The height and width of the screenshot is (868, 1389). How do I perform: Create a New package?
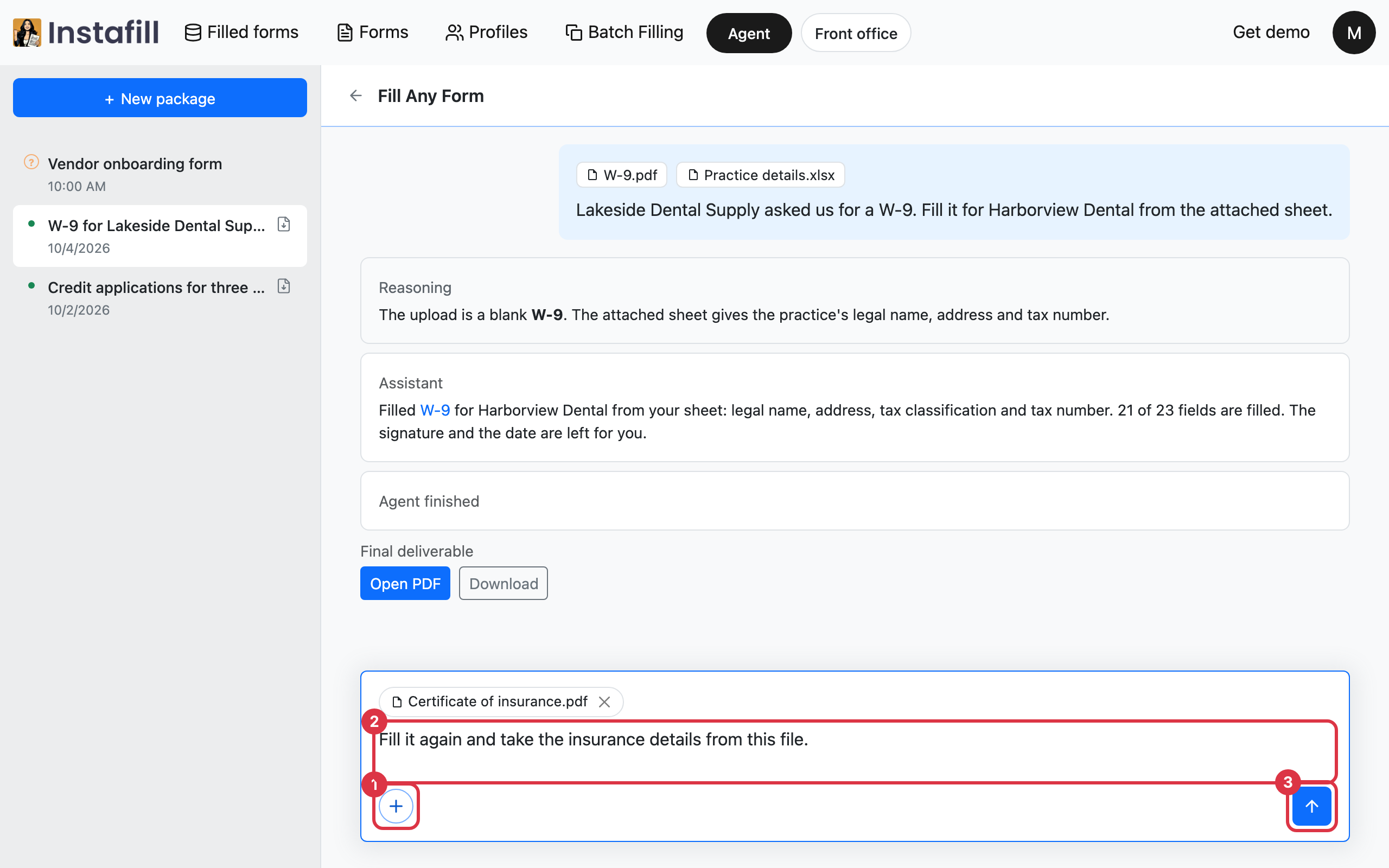(160, 98)
